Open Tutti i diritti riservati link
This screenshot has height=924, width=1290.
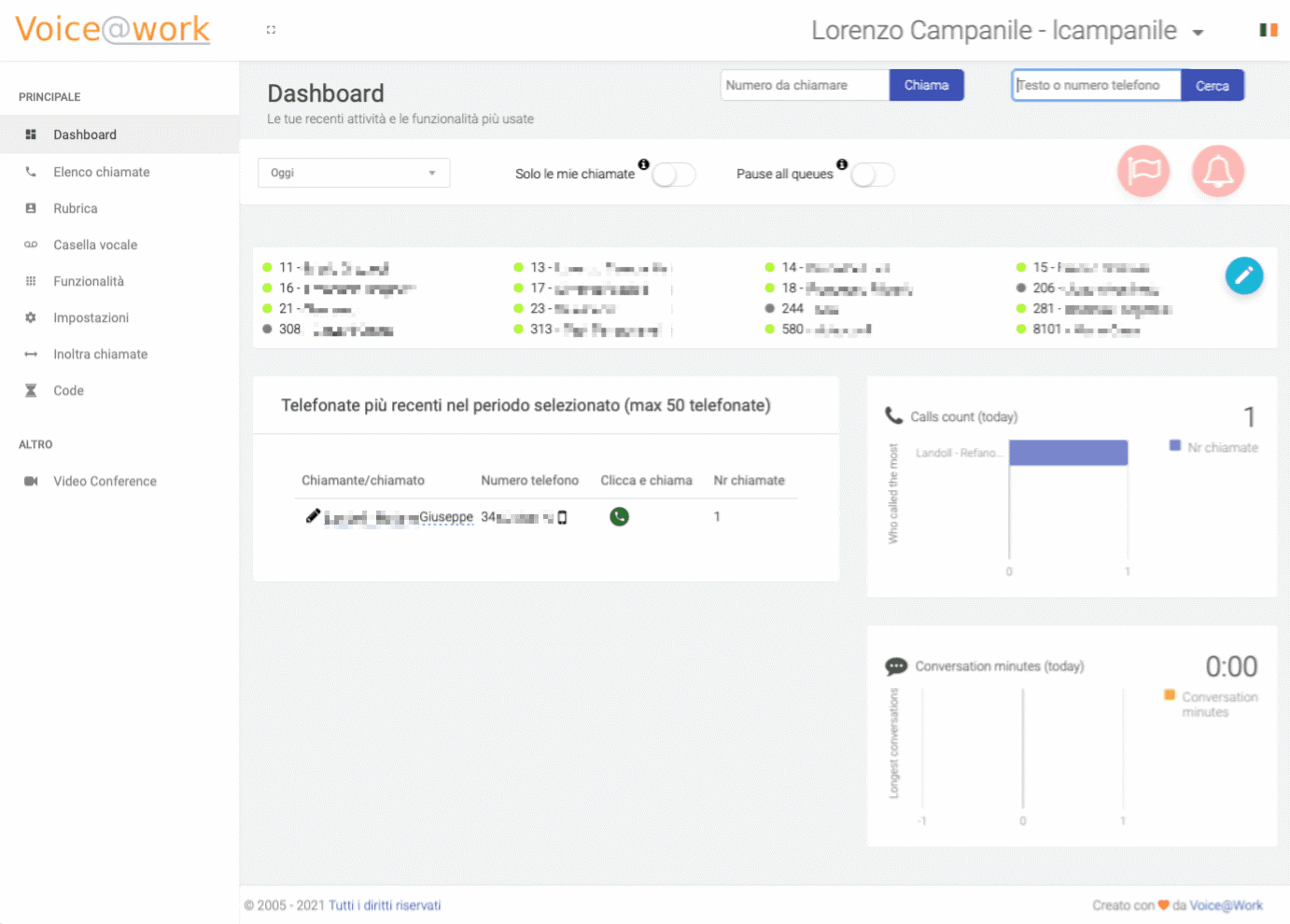pyautogui.click(x=385, y=905)
